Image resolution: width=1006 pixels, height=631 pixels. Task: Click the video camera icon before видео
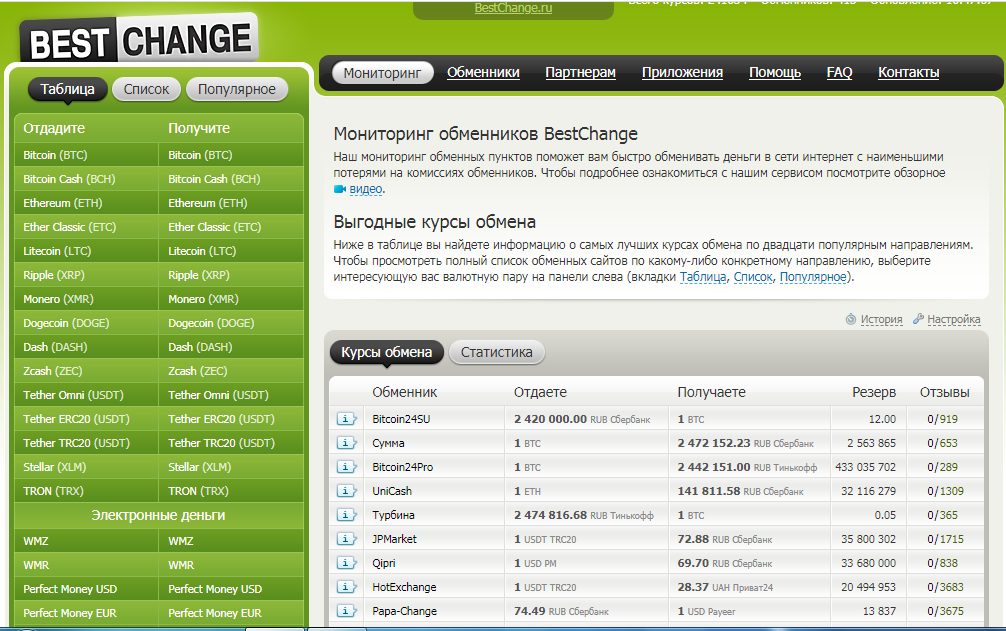[339, 189]
